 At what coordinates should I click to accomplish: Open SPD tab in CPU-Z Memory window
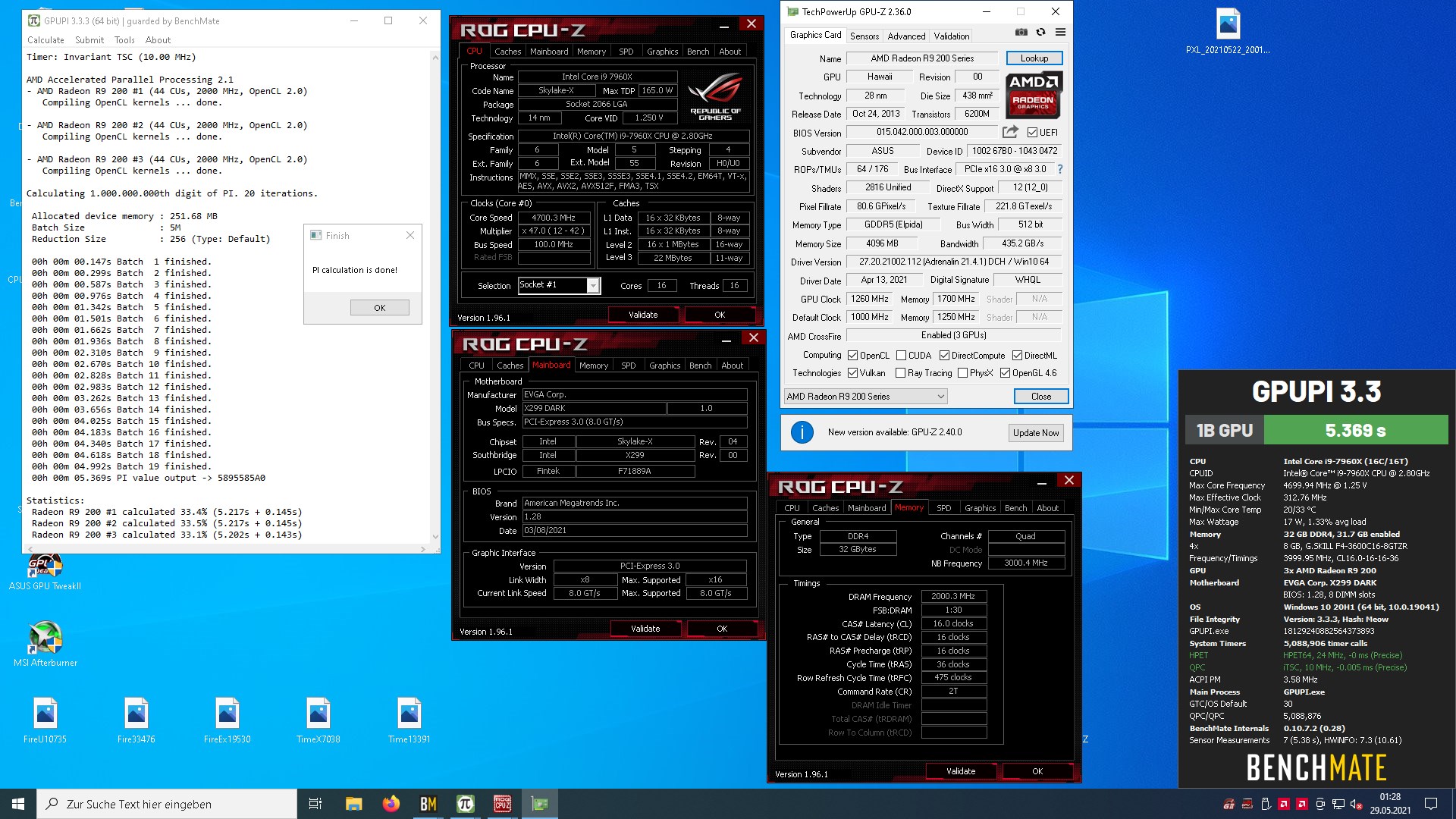point(943,508)
